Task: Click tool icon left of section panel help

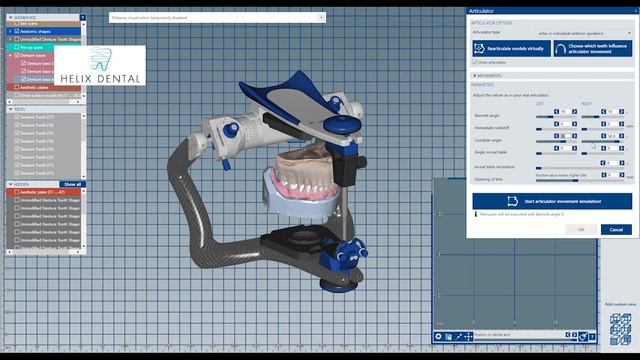Action: [583, 337]
